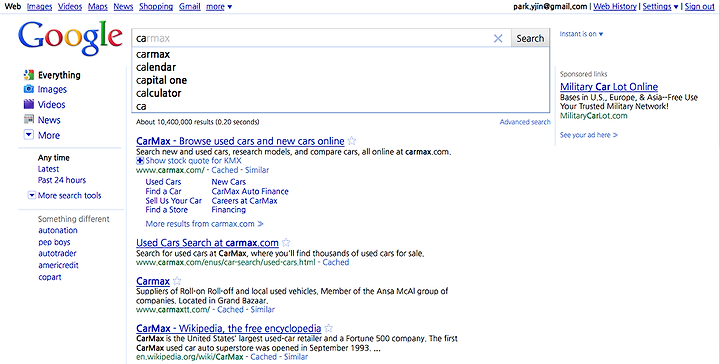Search pep boys under Something different
The width and height of the screenshot is (720, 364).
(x=54, y=242)
